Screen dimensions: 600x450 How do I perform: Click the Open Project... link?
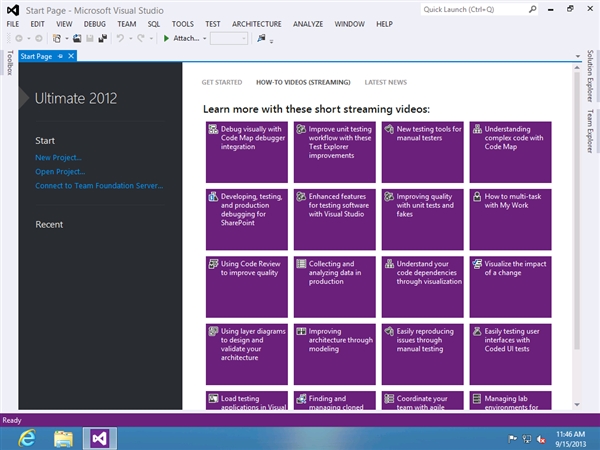[60, 172]
